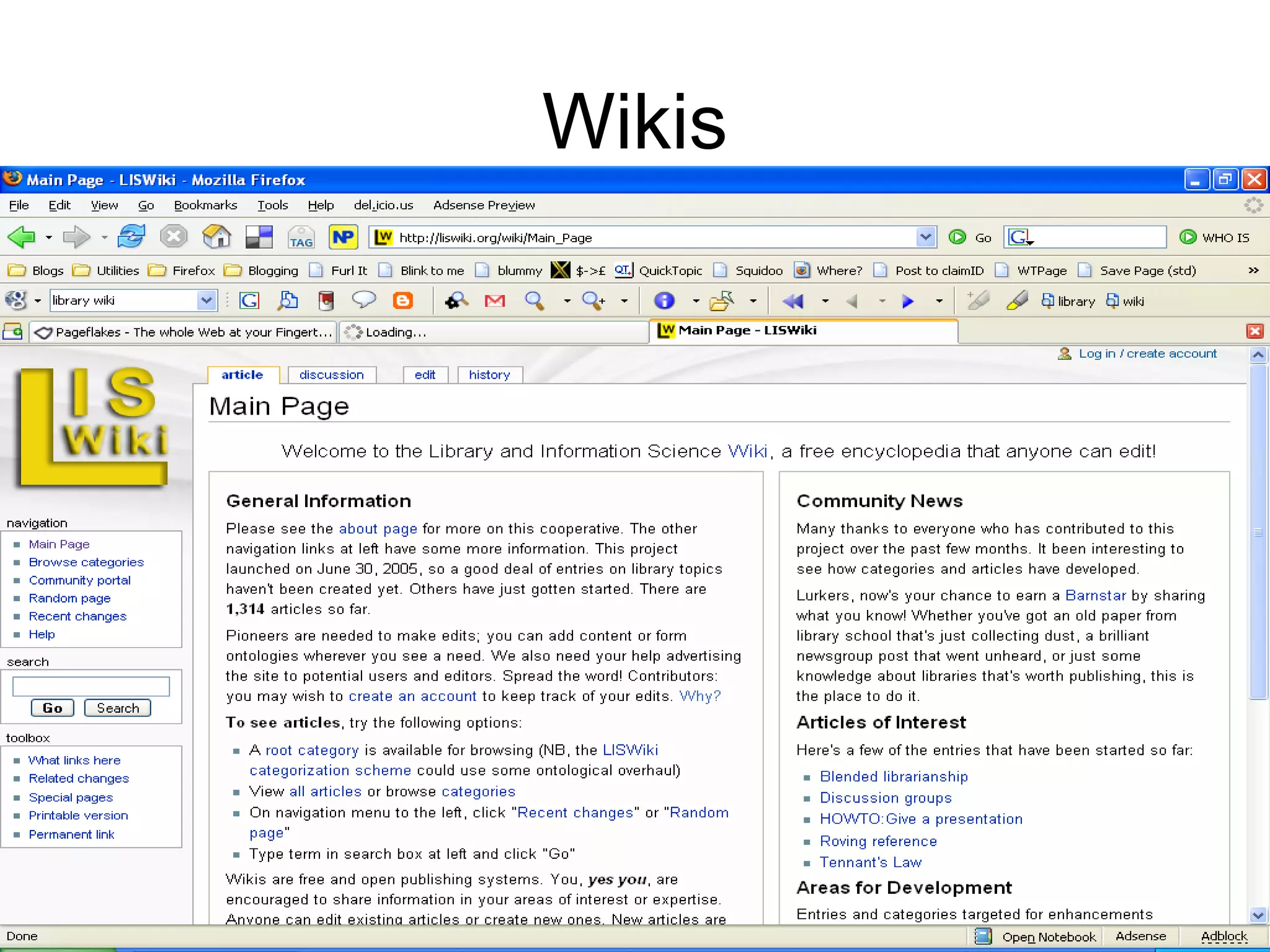Click the LISWiki logo
Viewport: 1270px width, 952px height.
tap(93, 426)
